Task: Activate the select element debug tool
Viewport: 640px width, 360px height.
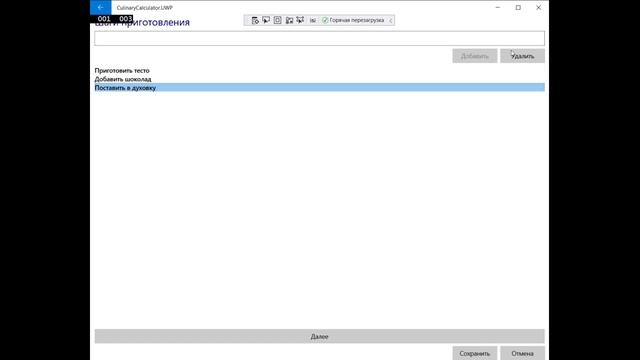Action: click(x=266, y=20)
